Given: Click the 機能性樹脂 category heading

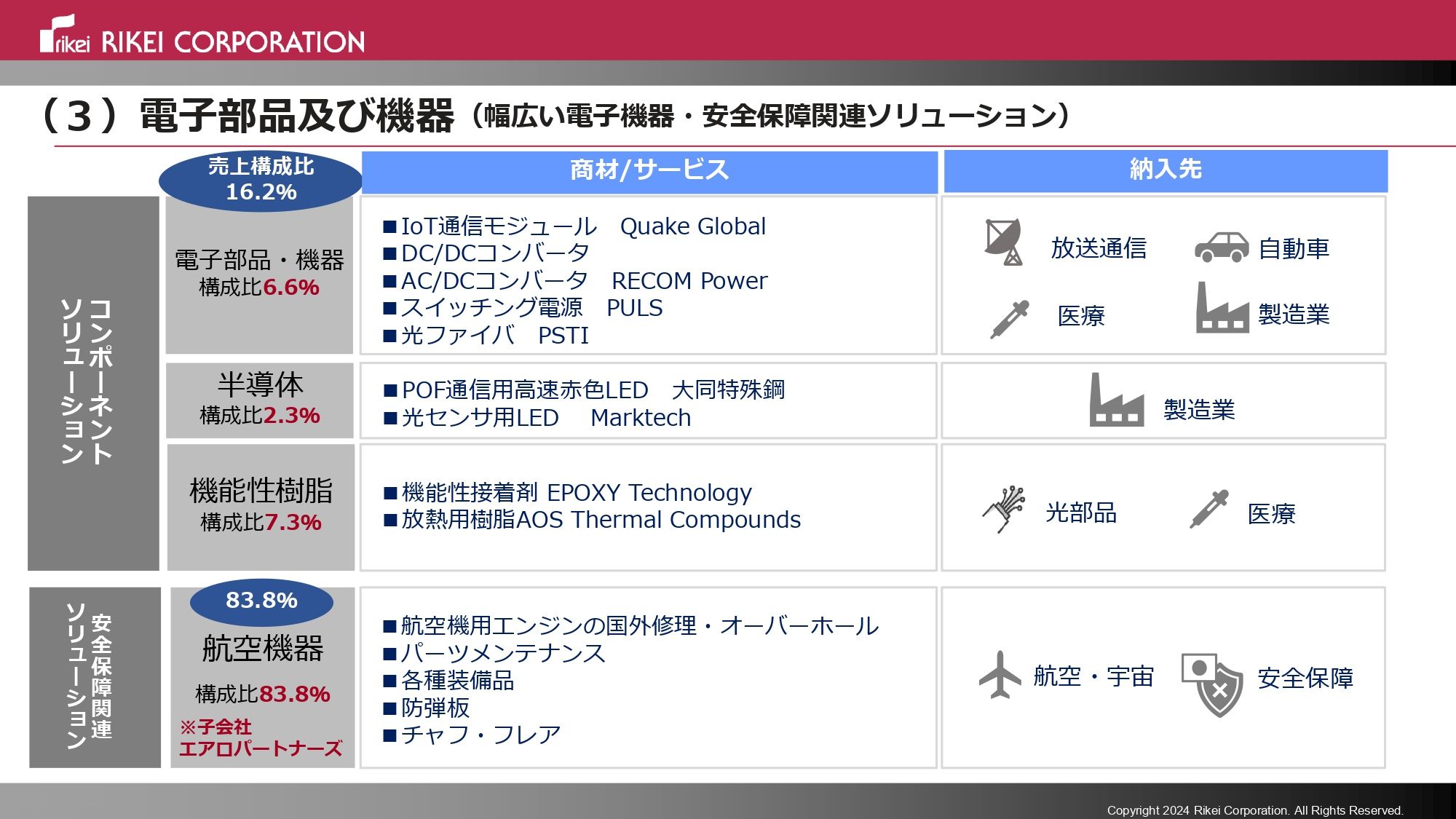Looking at the screenshot, I should click(x=261, y=491).
